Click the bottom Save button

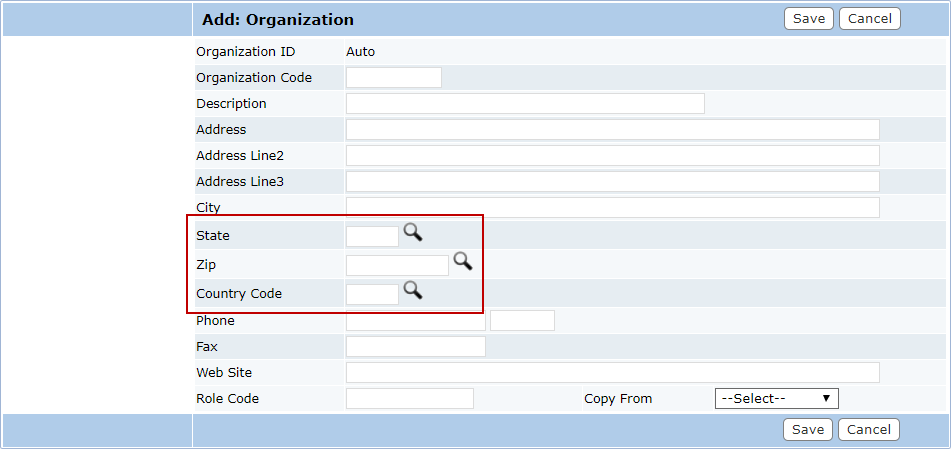tap(808, 430)
